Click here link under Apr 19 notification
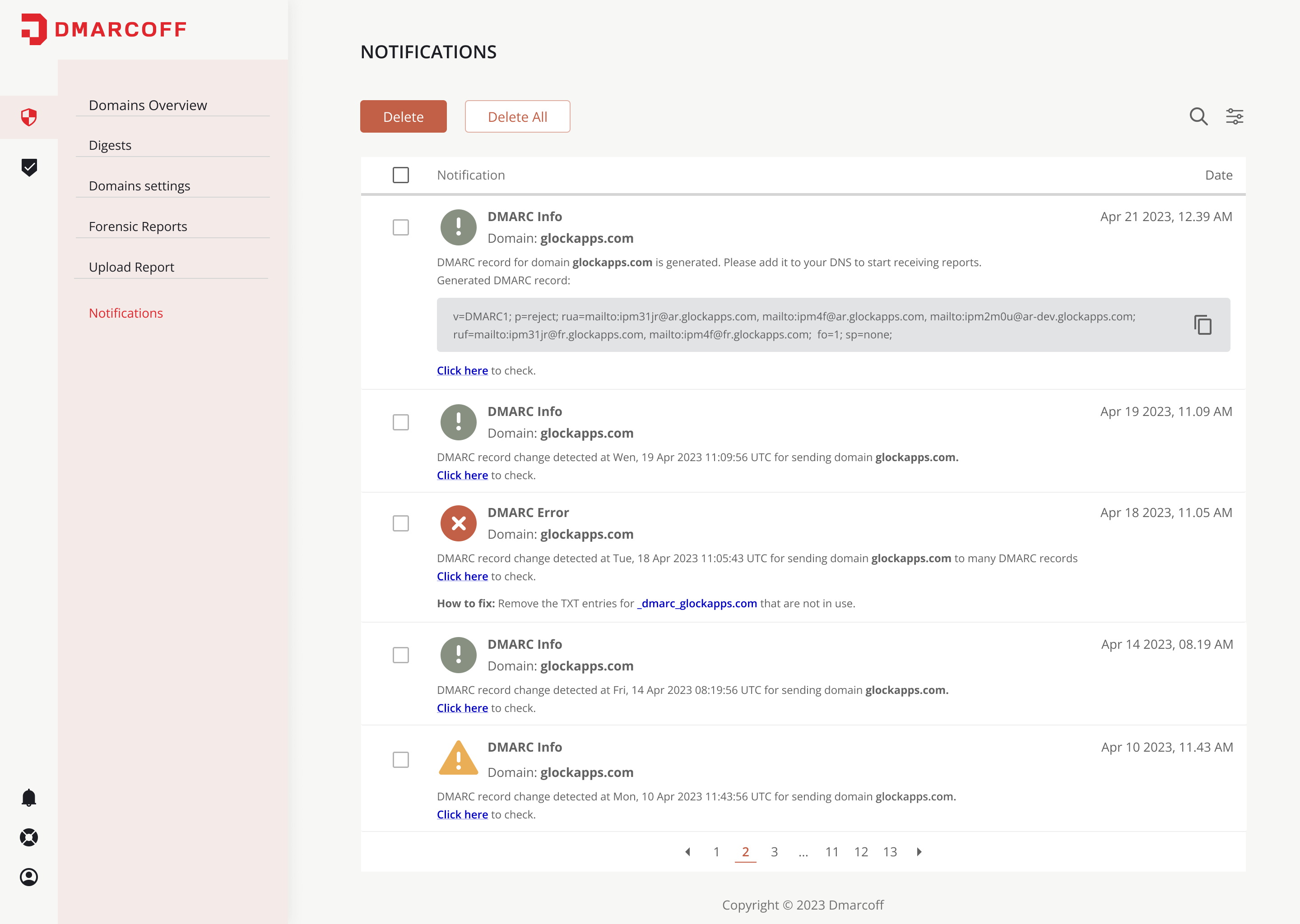1300x924 pixels. (462, 475)
